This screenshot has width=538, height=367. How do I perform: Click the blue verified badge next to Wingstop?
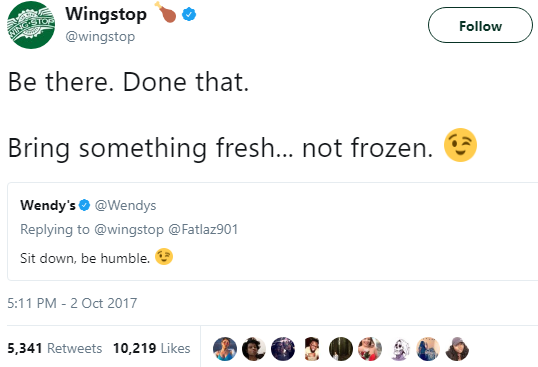[189, 15]
